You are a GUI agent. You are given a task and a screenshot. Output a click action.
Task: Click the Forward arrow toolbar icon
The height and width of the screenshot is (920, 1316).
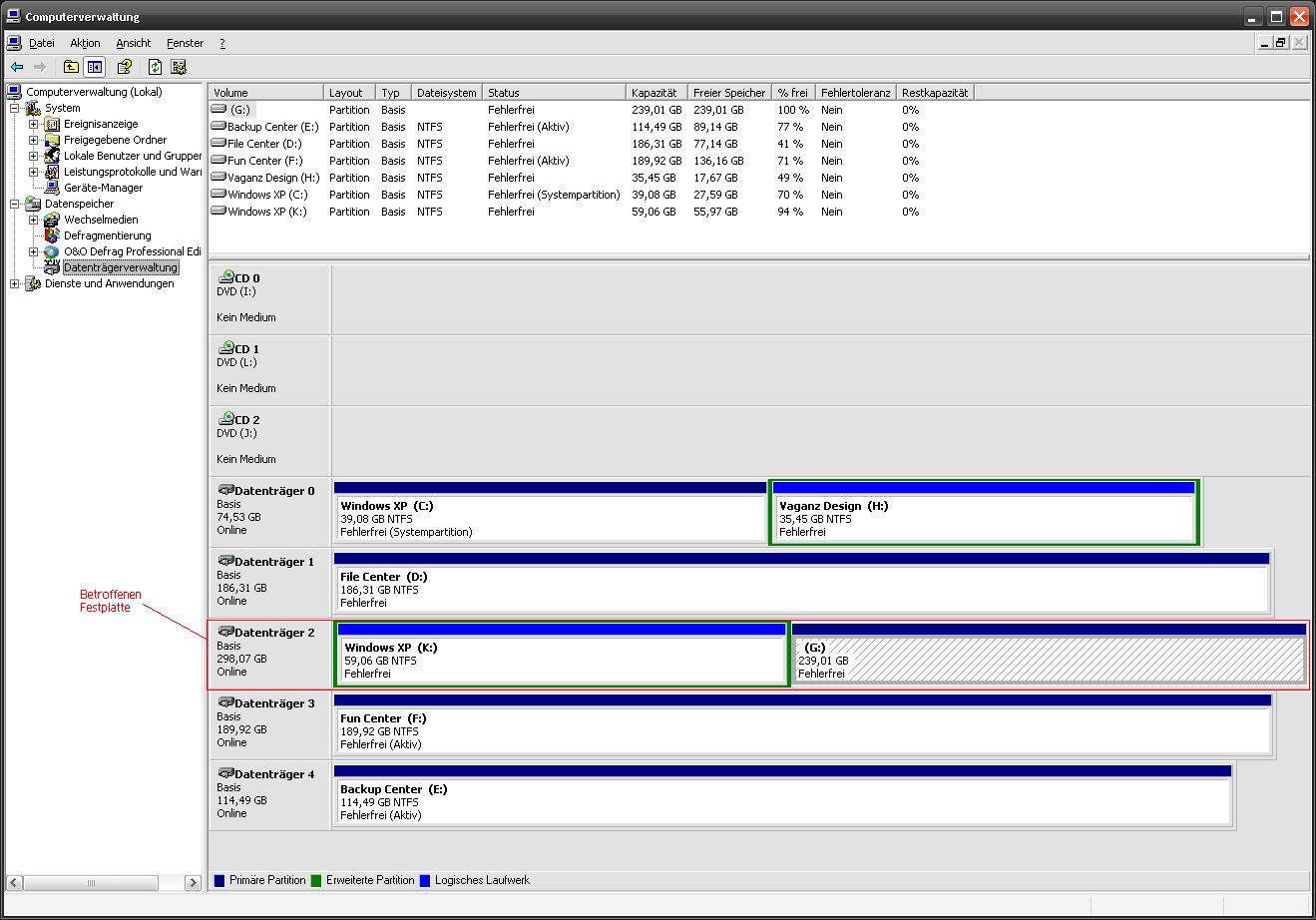point(40,67)
